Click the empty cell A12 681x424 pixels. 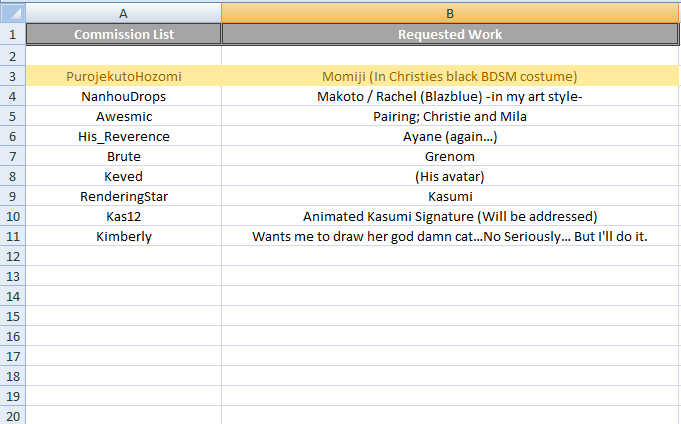click(123, 256)
